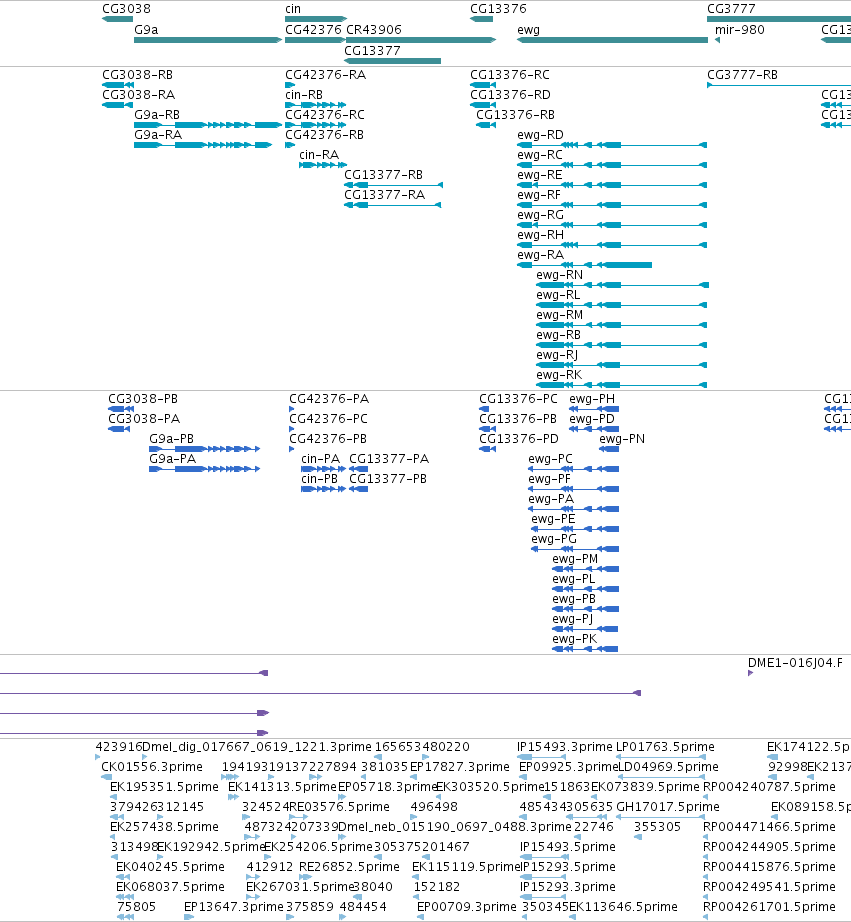The width and height of the screenshot is (851, 922).
Task: Click EST label 152182
Action: click(437, 887)
